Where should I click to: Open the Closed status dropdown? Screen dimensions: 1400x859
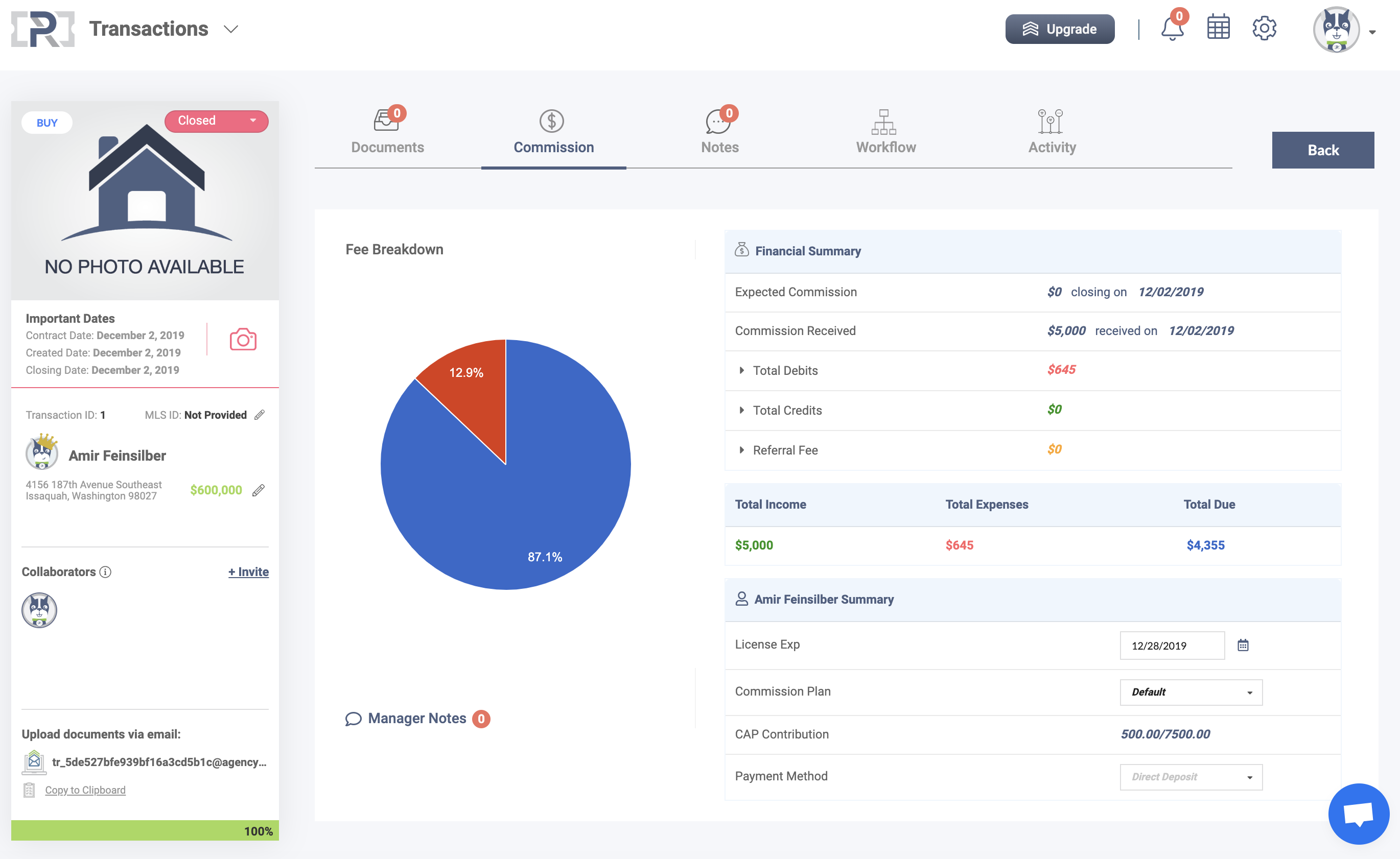point(216,121)
